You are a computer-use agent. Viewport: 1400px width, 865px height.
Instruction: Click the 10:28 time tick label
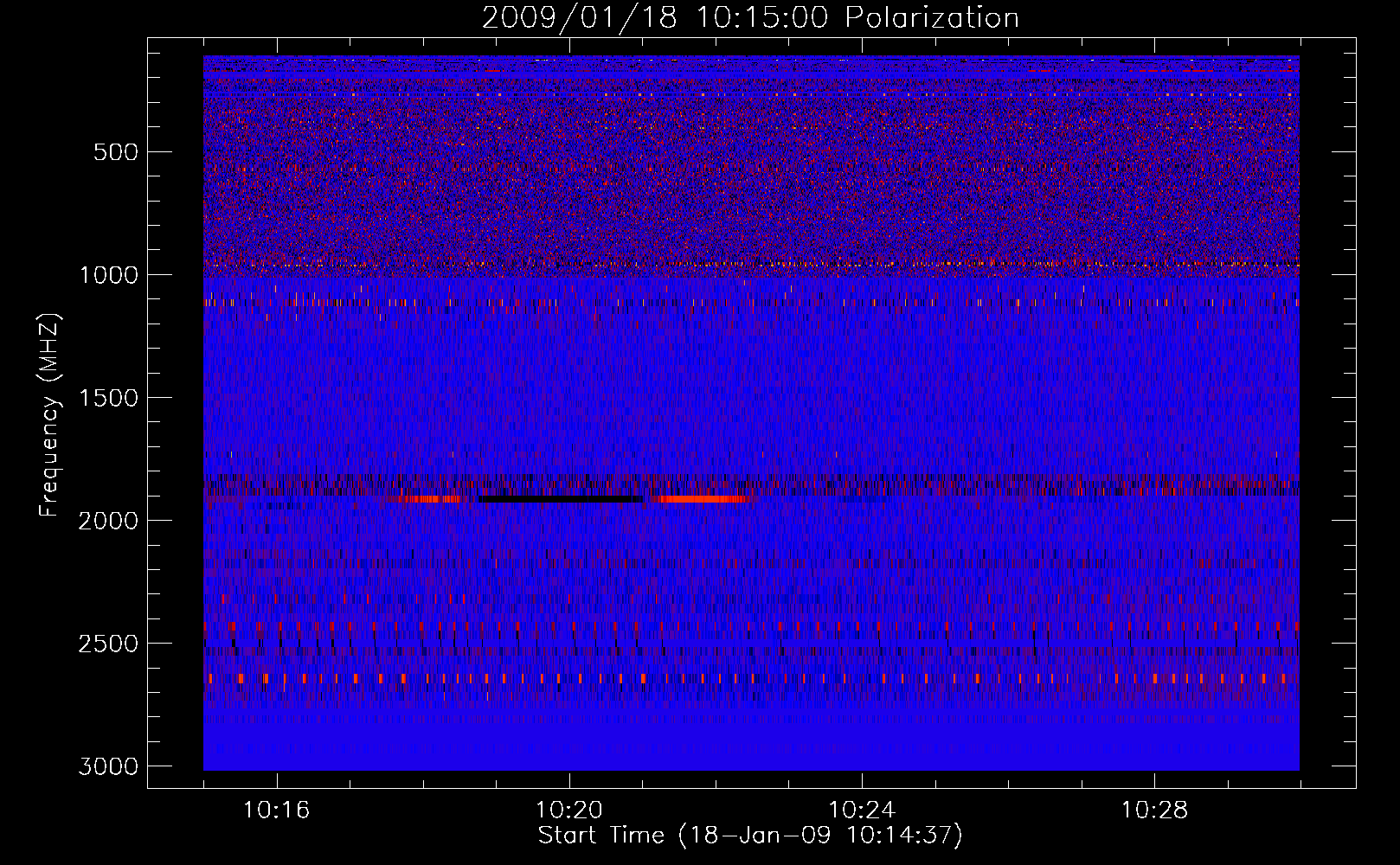1154,811
